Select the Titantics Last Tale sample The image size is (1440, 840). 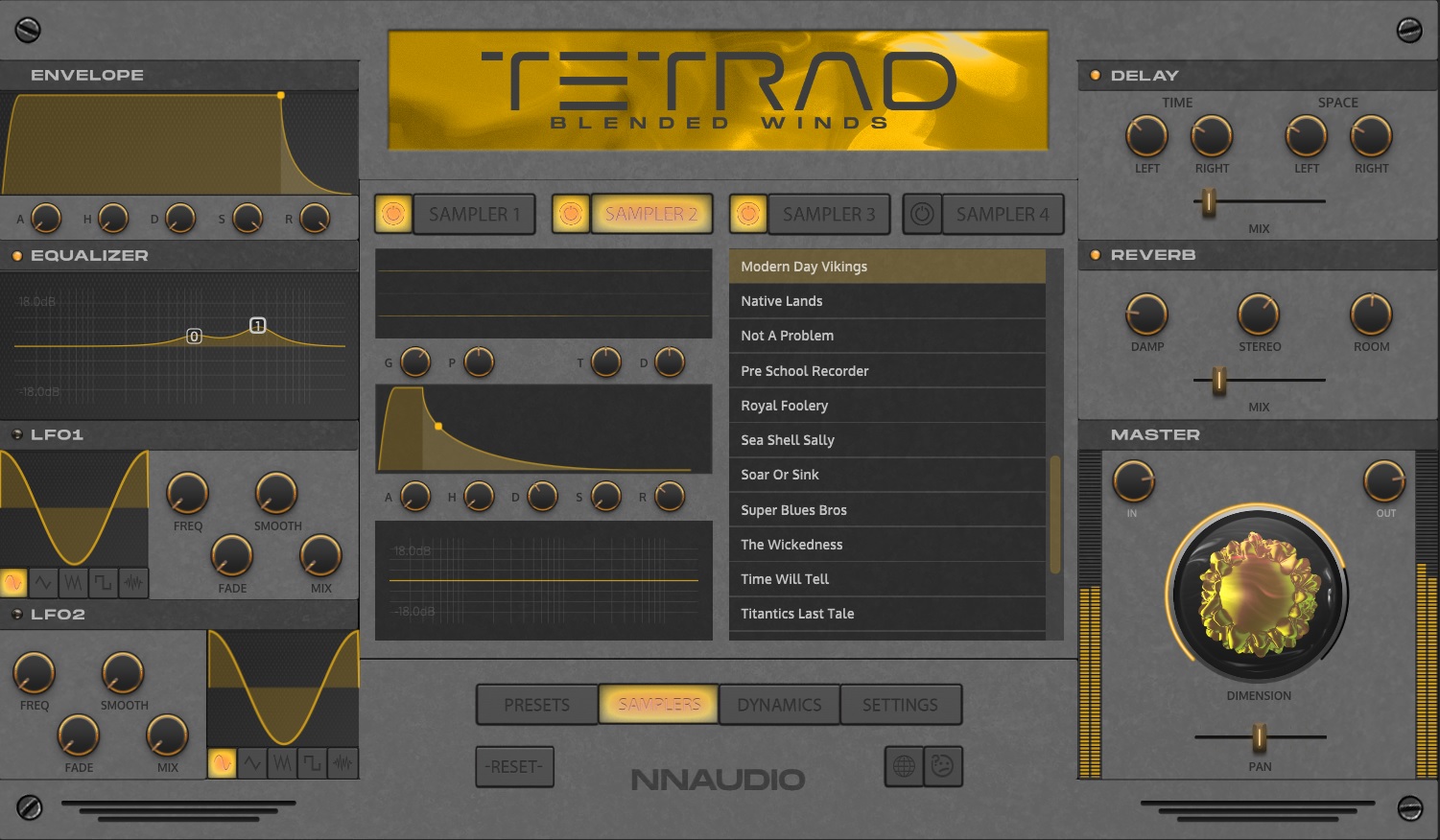(x=887, y=614)
